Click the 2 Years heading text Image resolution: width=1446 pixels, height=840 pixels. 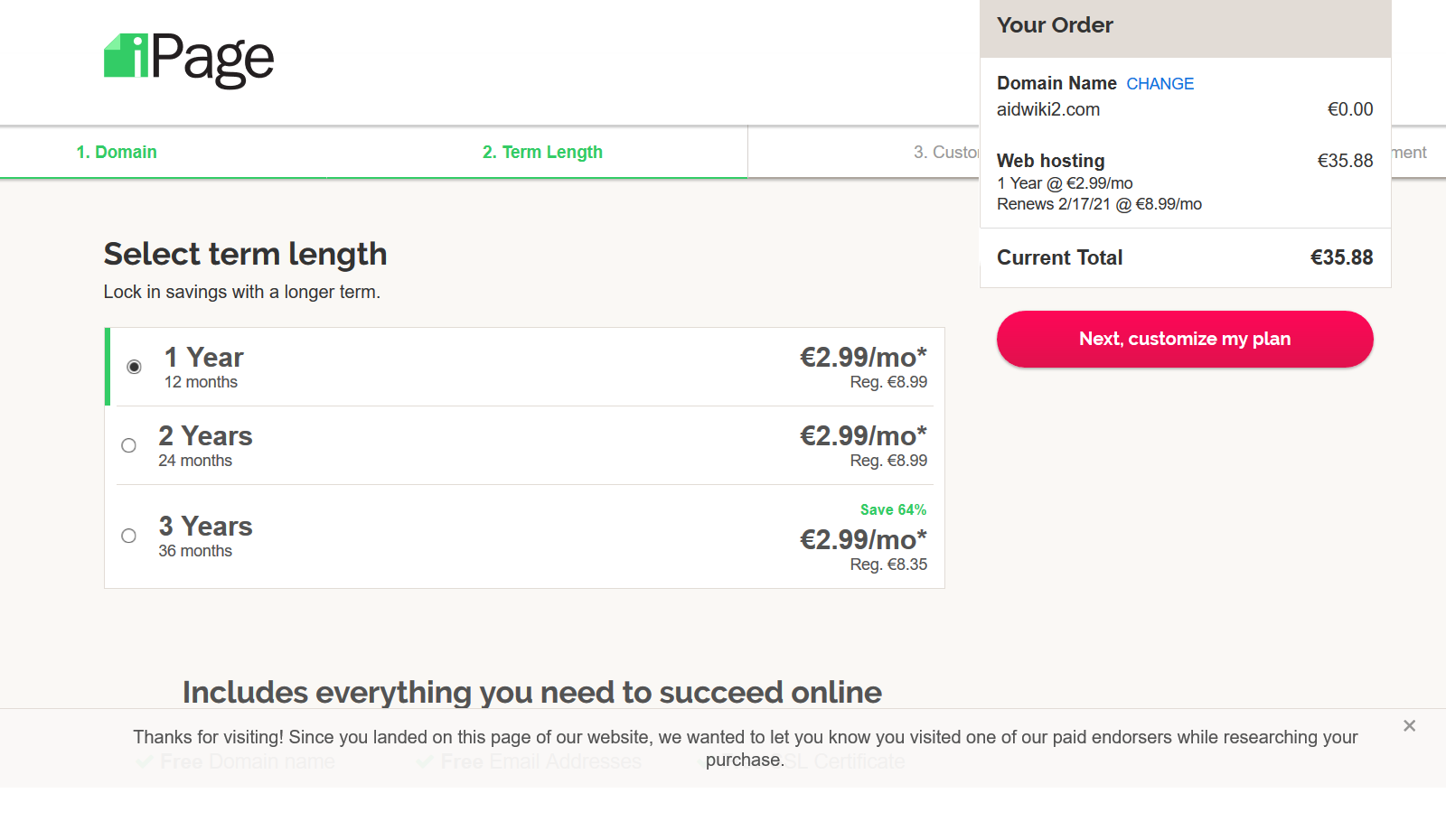(x=205, y=436)
